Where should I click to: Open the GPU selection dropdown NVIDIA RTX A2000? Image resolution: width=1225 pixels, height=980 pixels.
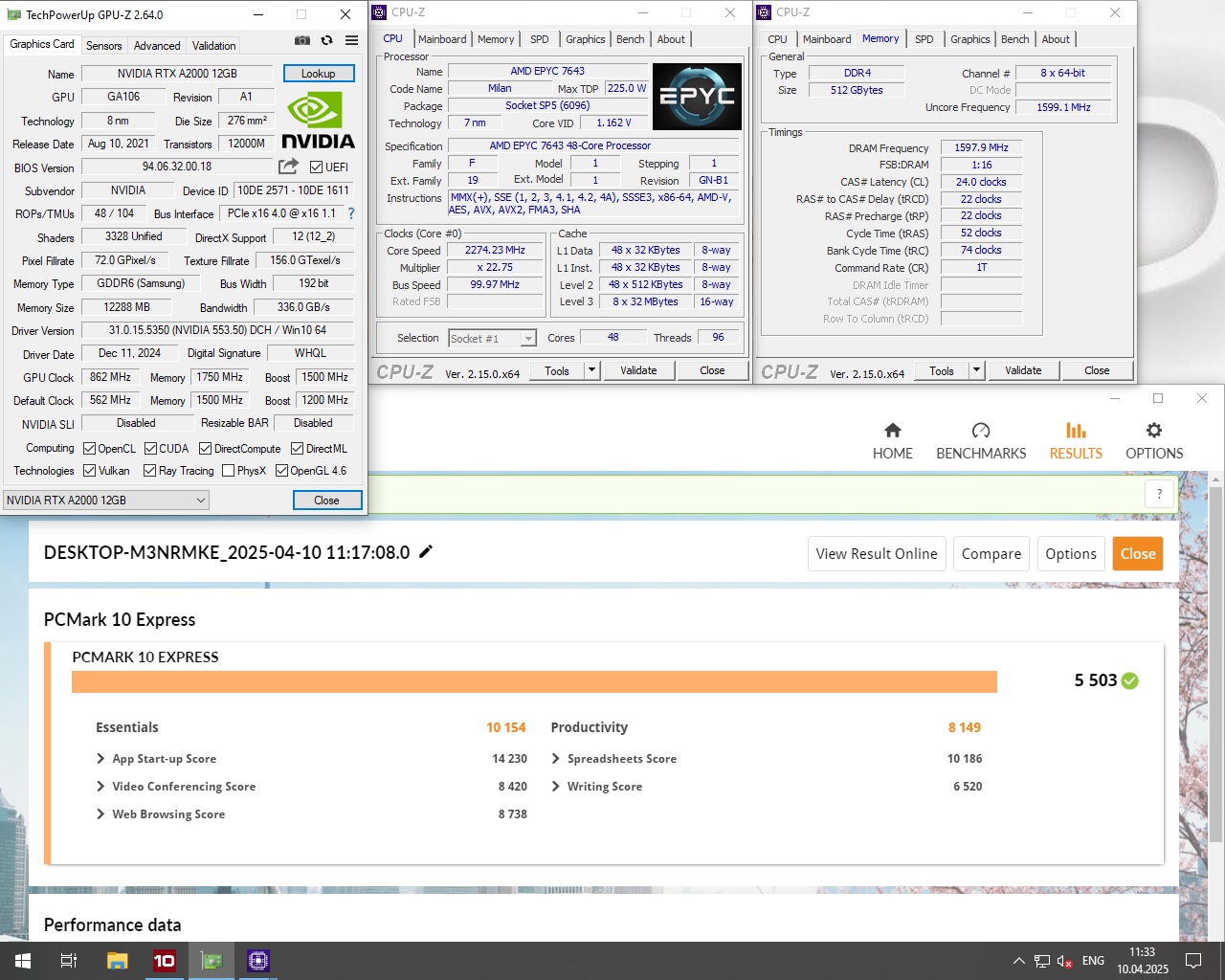click(105, 500)
